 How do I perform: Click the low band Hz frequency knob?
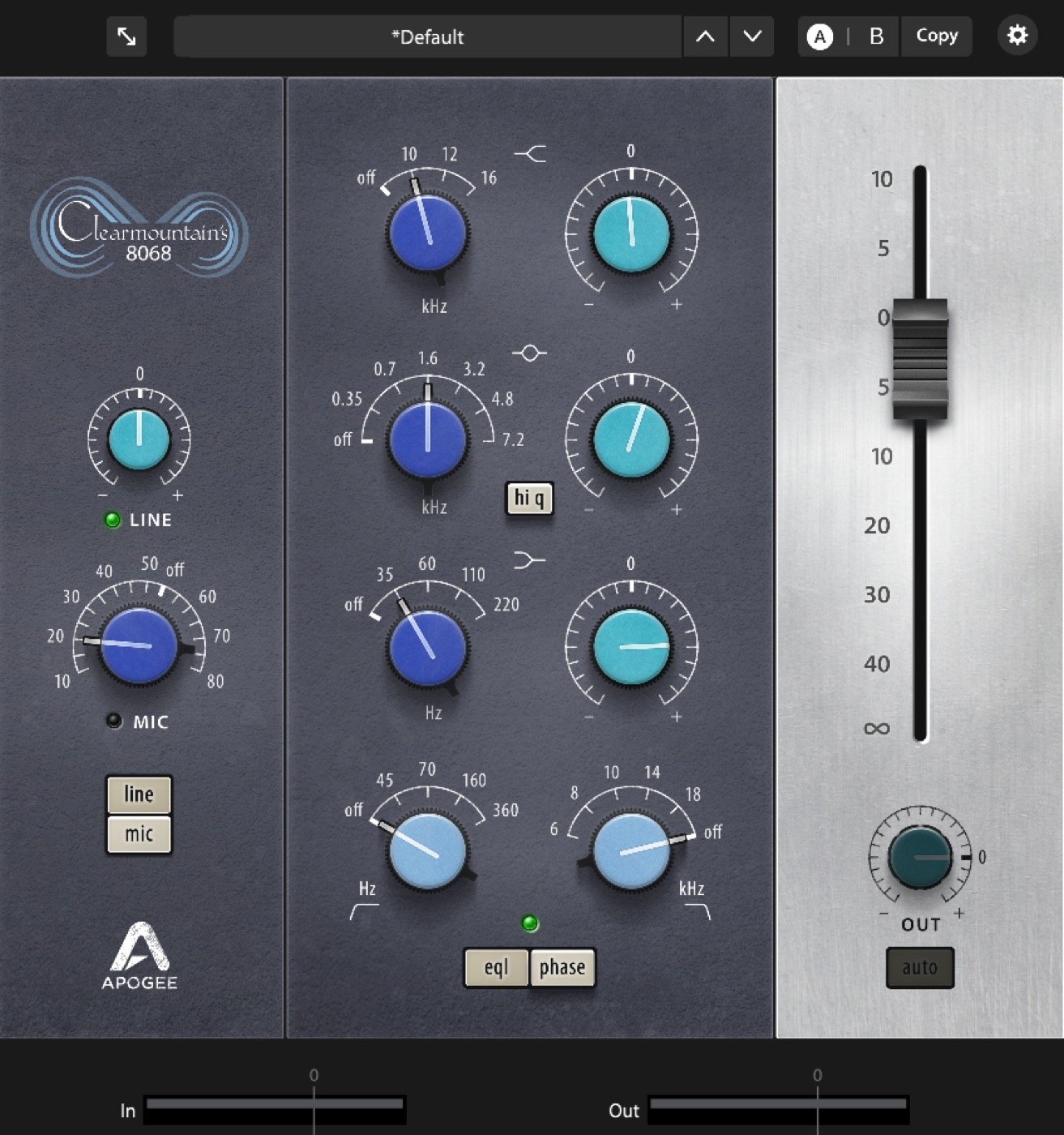click(428, 648)
